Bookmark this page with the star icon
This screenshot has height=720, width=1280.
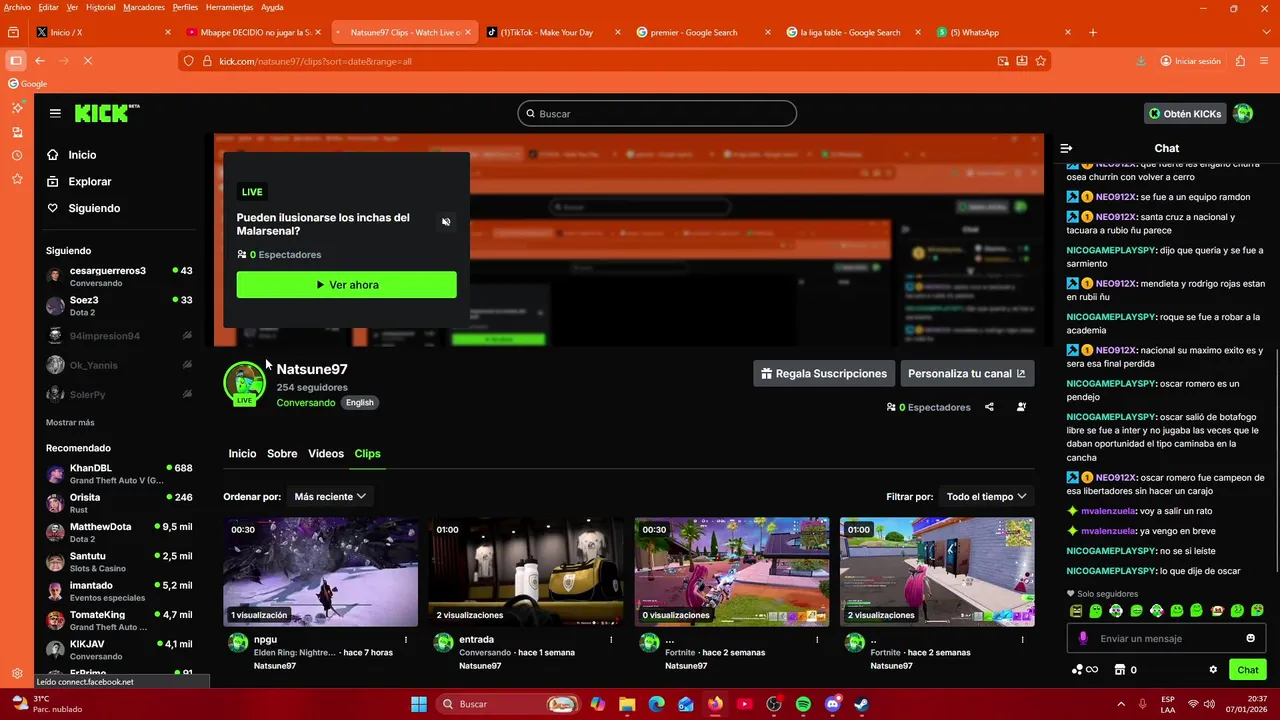point(1041,61)
